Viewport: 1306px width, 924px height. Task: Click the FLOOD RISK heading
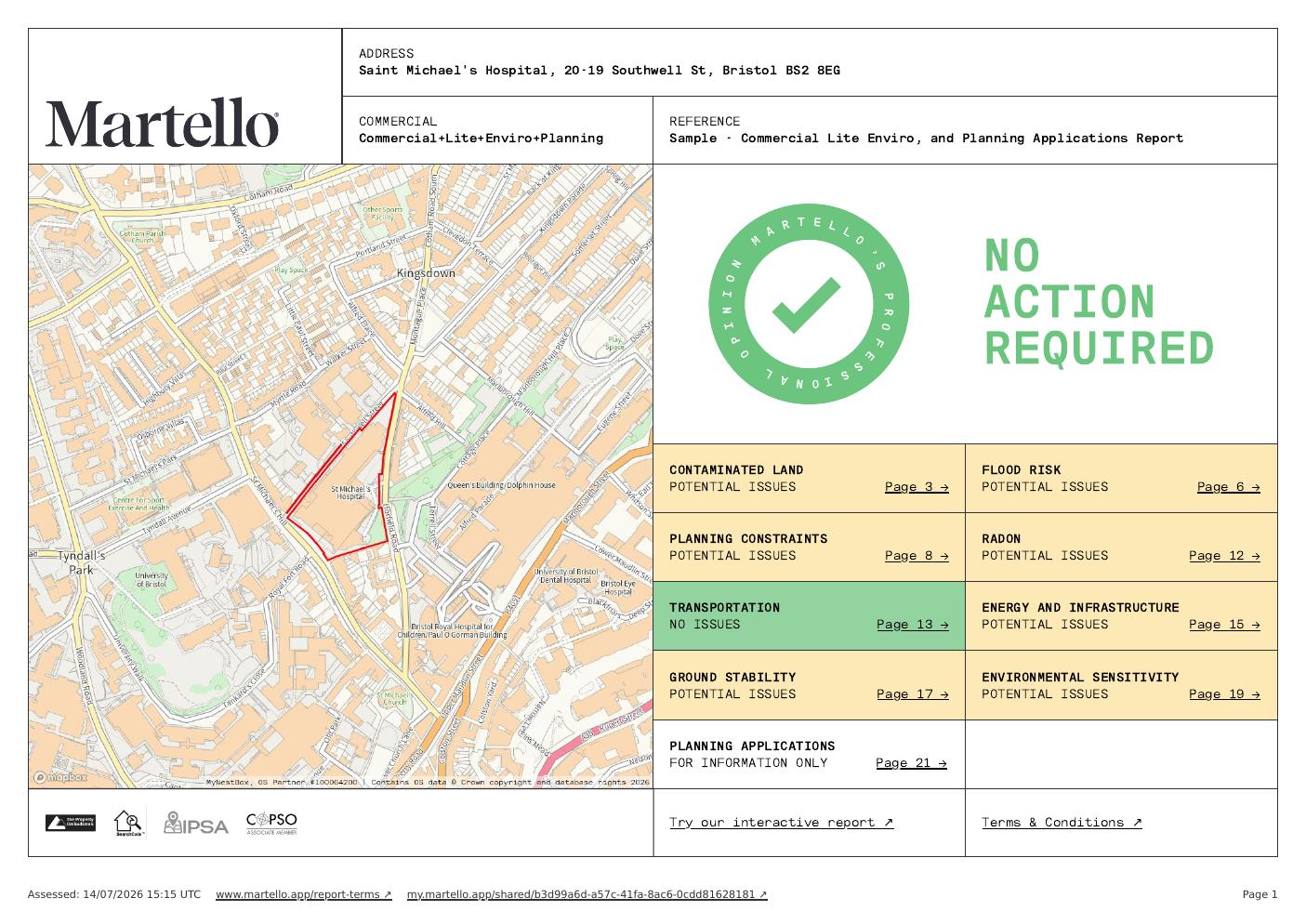pyautogui.click(x=1021, y=469)
